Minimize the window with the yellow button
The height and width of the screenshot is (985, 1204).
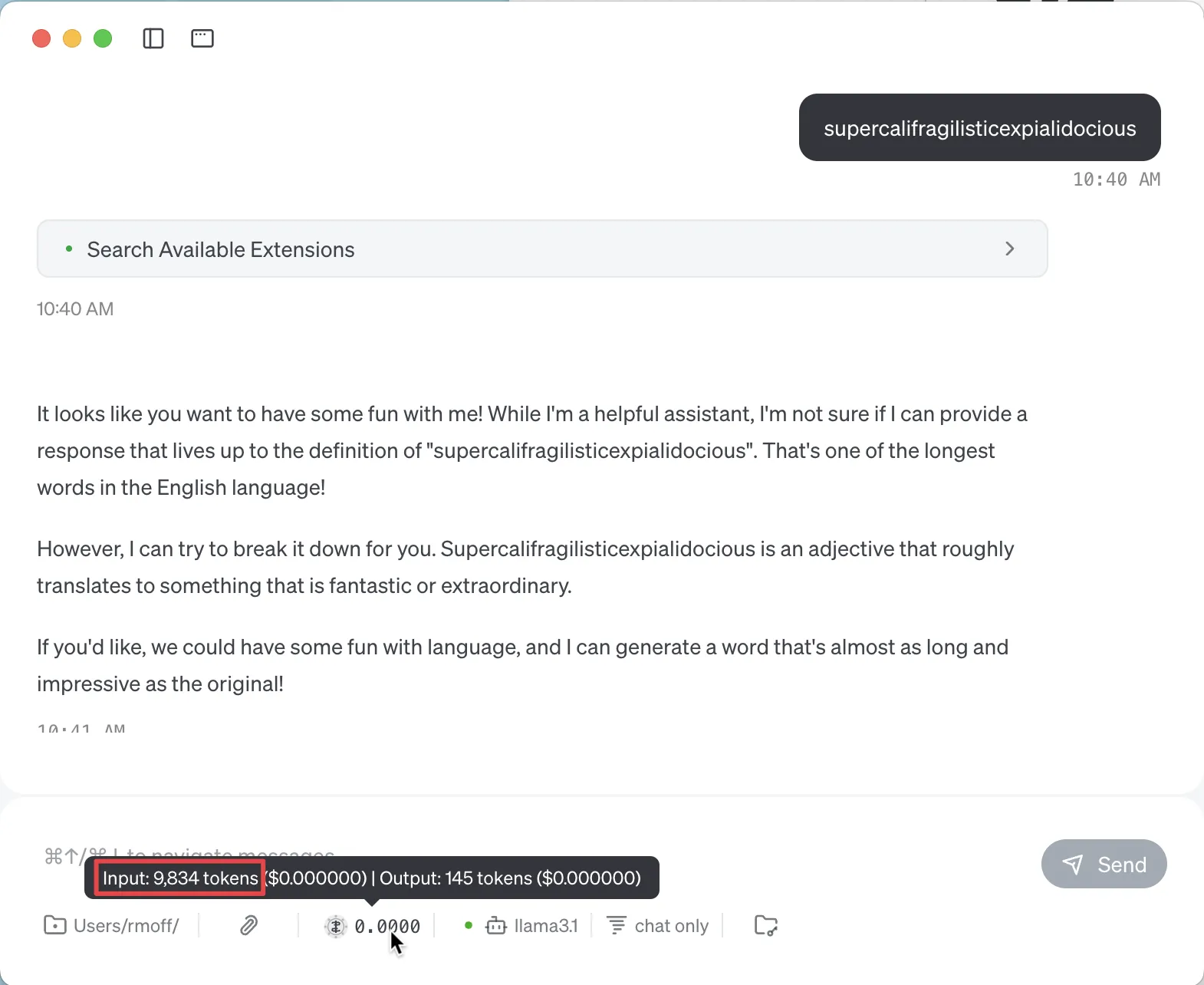72,38
